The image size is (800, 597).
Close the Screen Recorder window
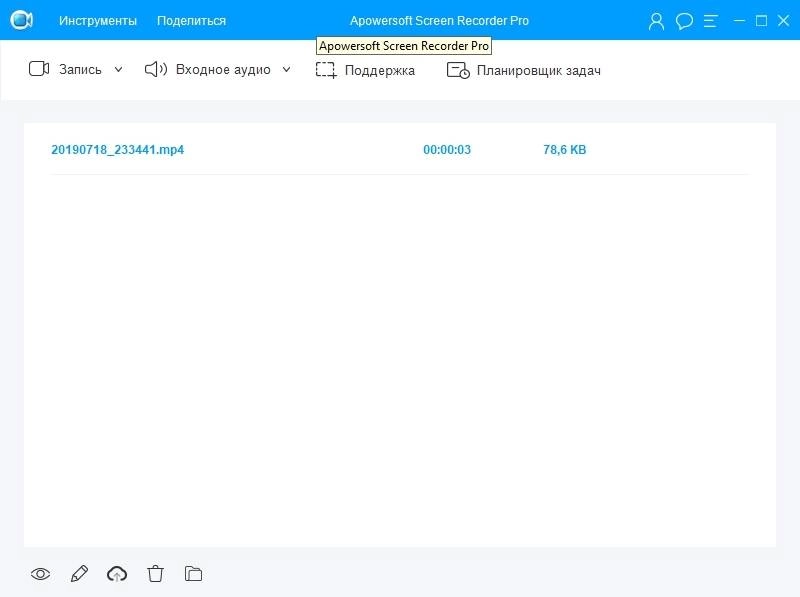783,21
